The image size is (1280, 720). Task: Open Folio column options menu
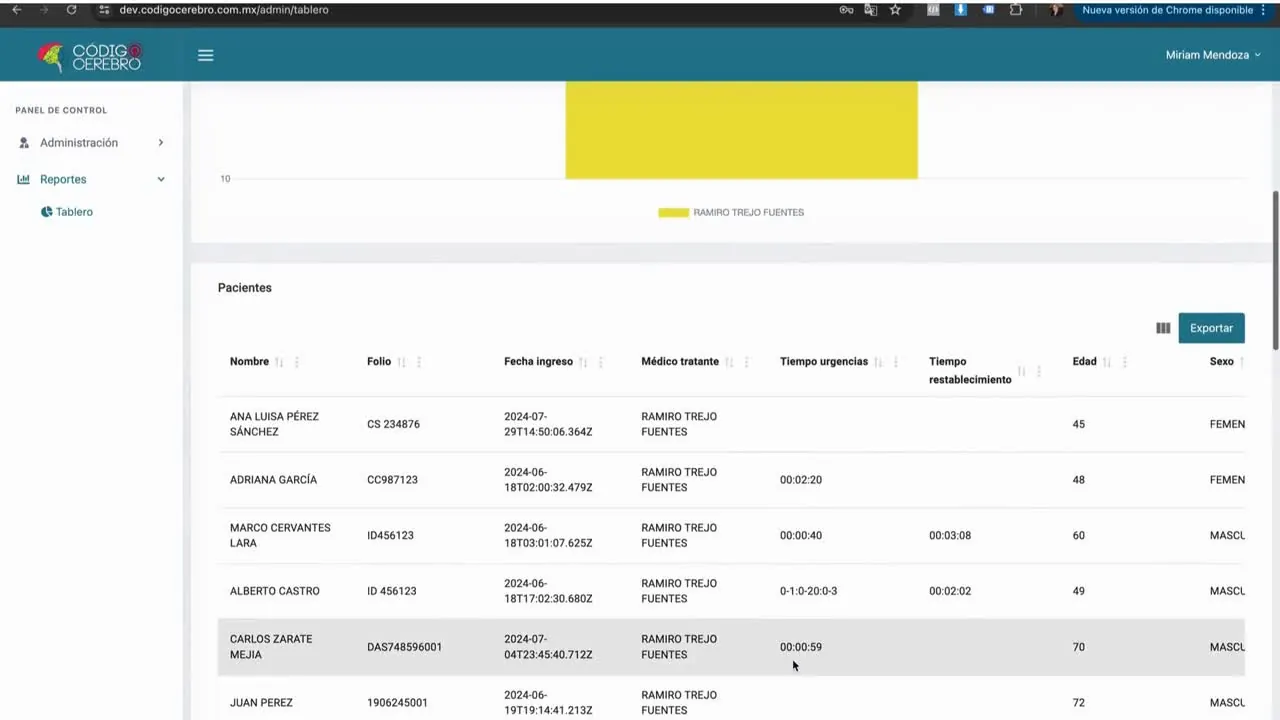click(x=419, y=362)
